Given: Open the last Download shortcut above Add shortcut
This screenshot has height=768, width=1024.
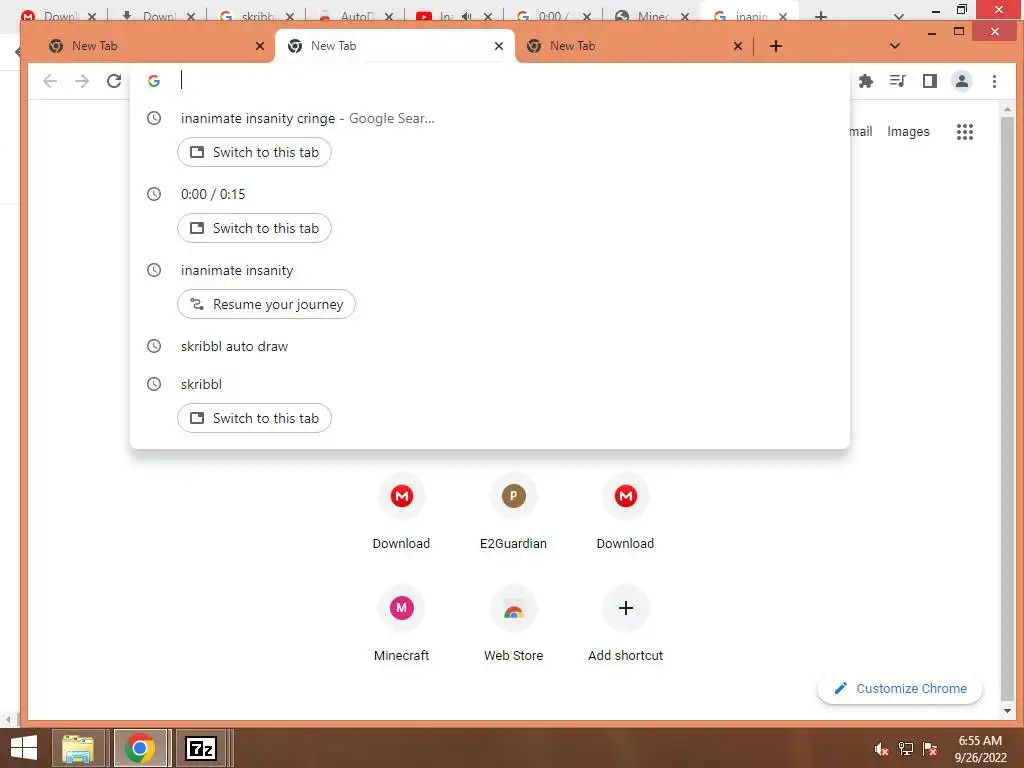Looking at the screenshot, I should tap(625, 511).
